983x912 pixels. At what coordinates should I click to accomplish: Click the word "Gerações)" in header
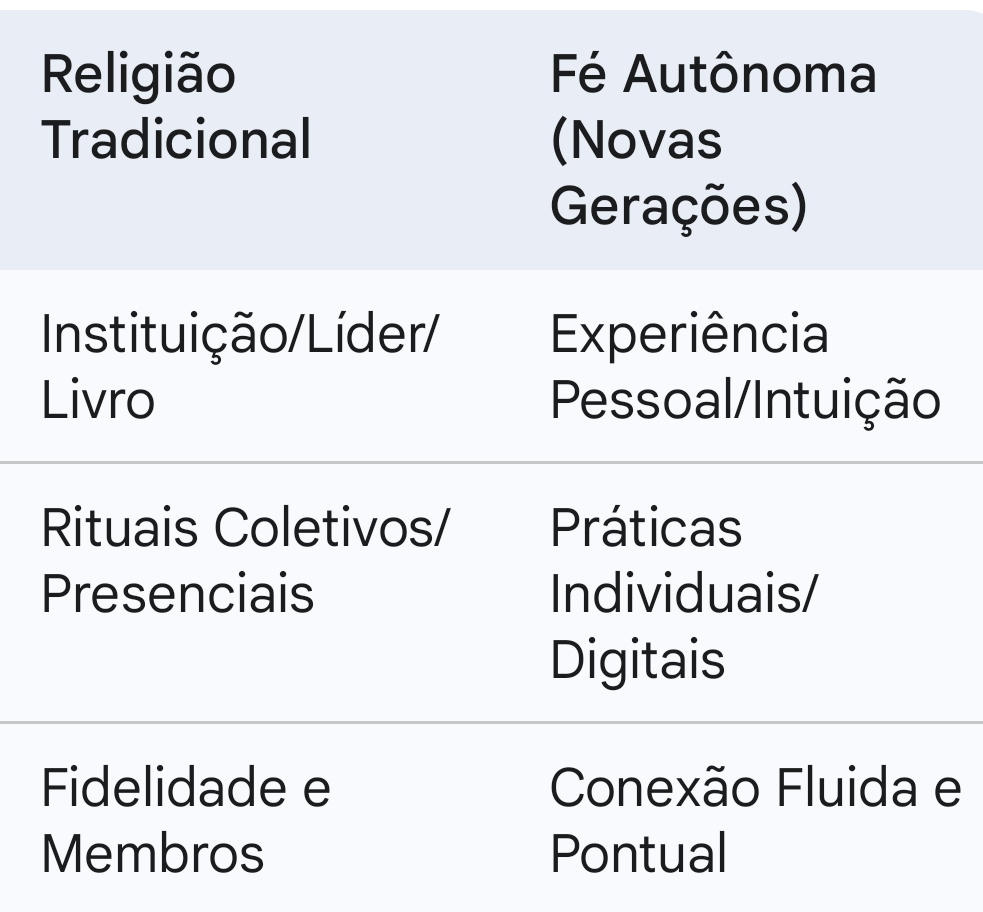click(x=679, y=205)
